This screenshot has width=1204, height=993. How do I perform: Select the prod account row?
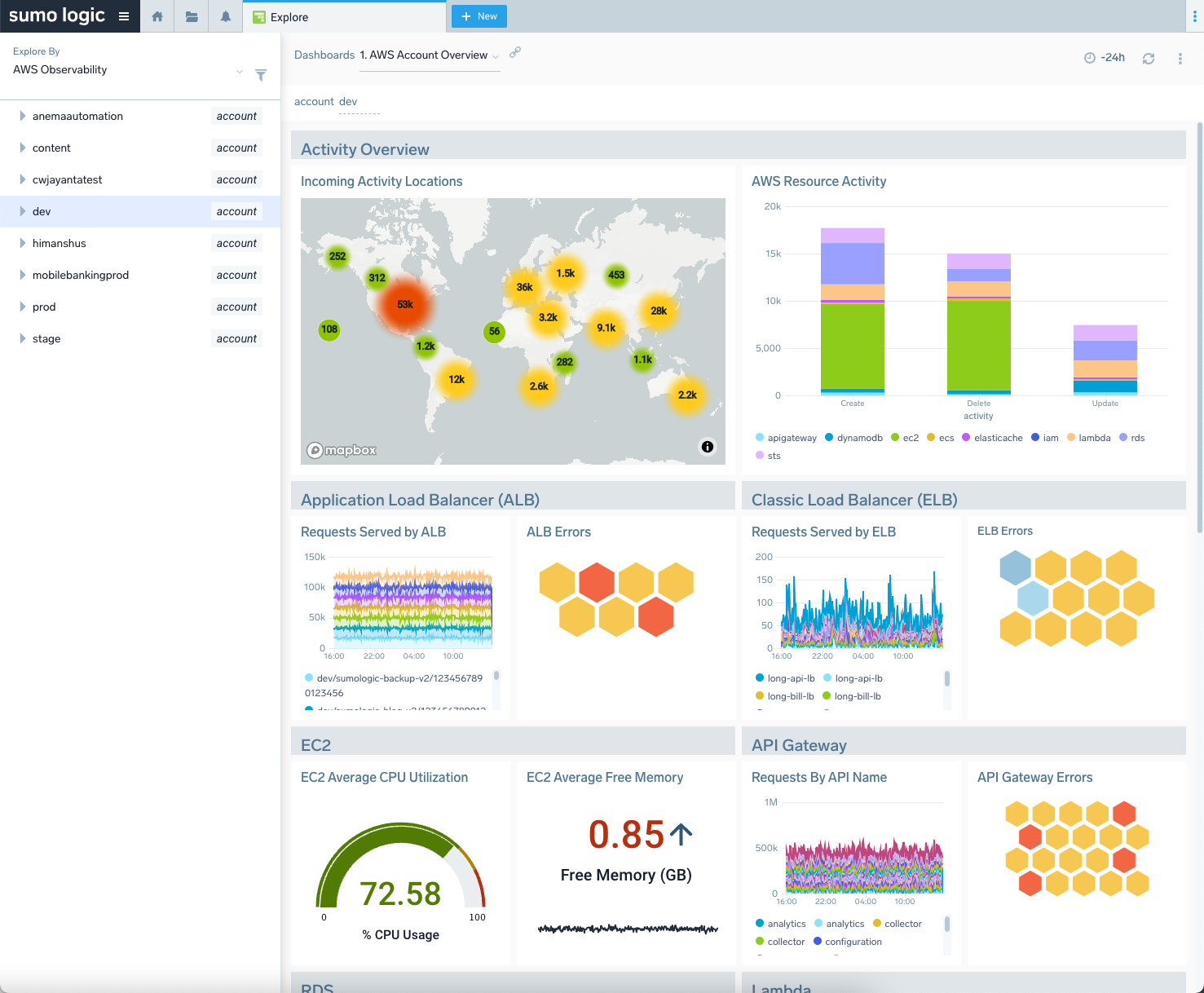click(140, 307)
